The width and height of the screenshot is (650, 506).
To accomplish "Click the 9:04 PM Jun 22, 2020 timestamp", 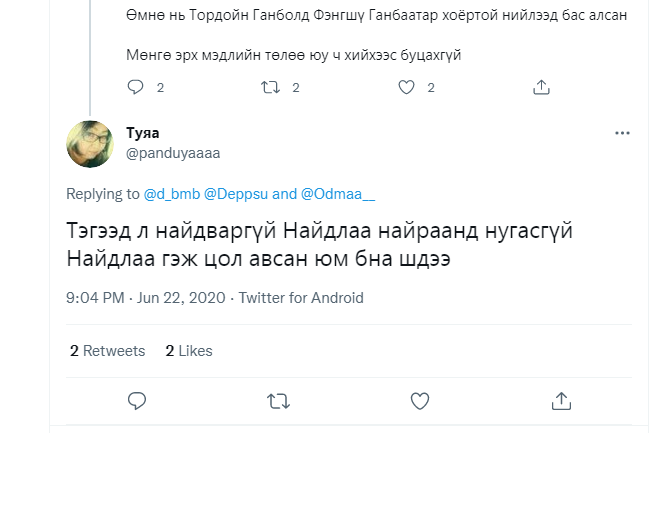I will click(147, 298).
